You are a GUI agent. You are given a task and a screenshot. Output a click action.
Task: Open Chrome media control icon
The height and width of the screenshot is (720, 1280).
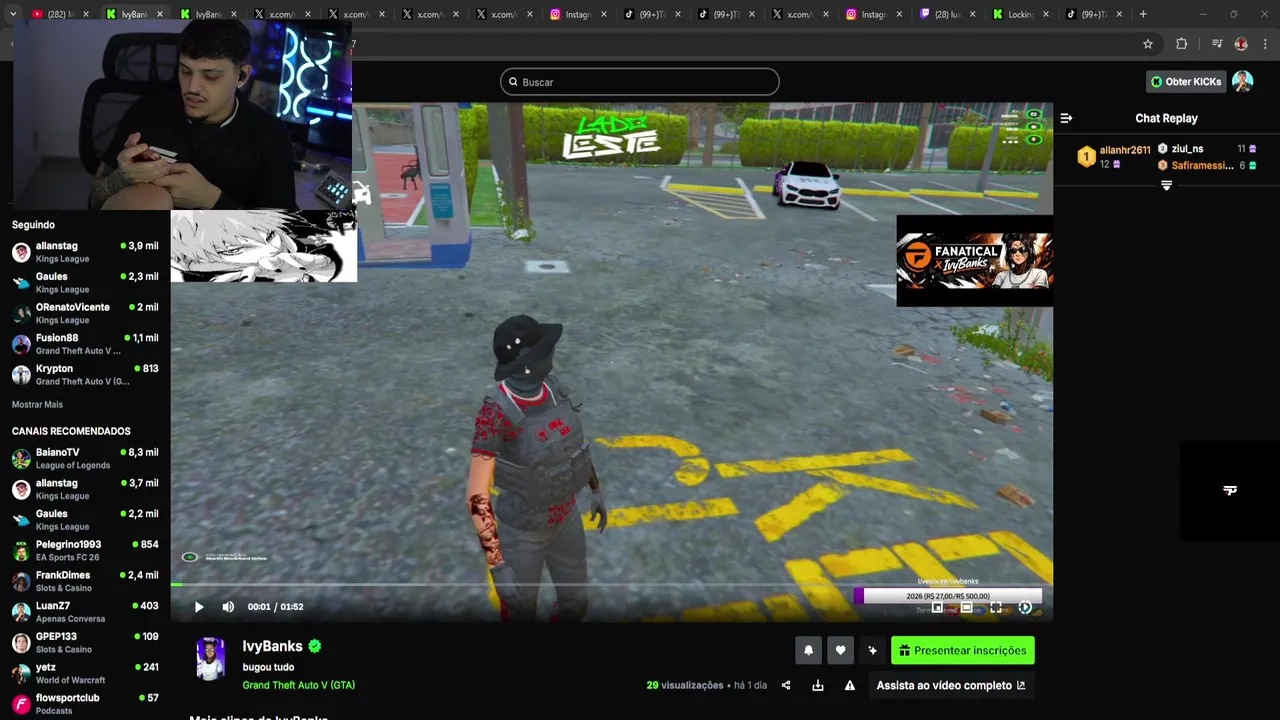[1217, 44]
